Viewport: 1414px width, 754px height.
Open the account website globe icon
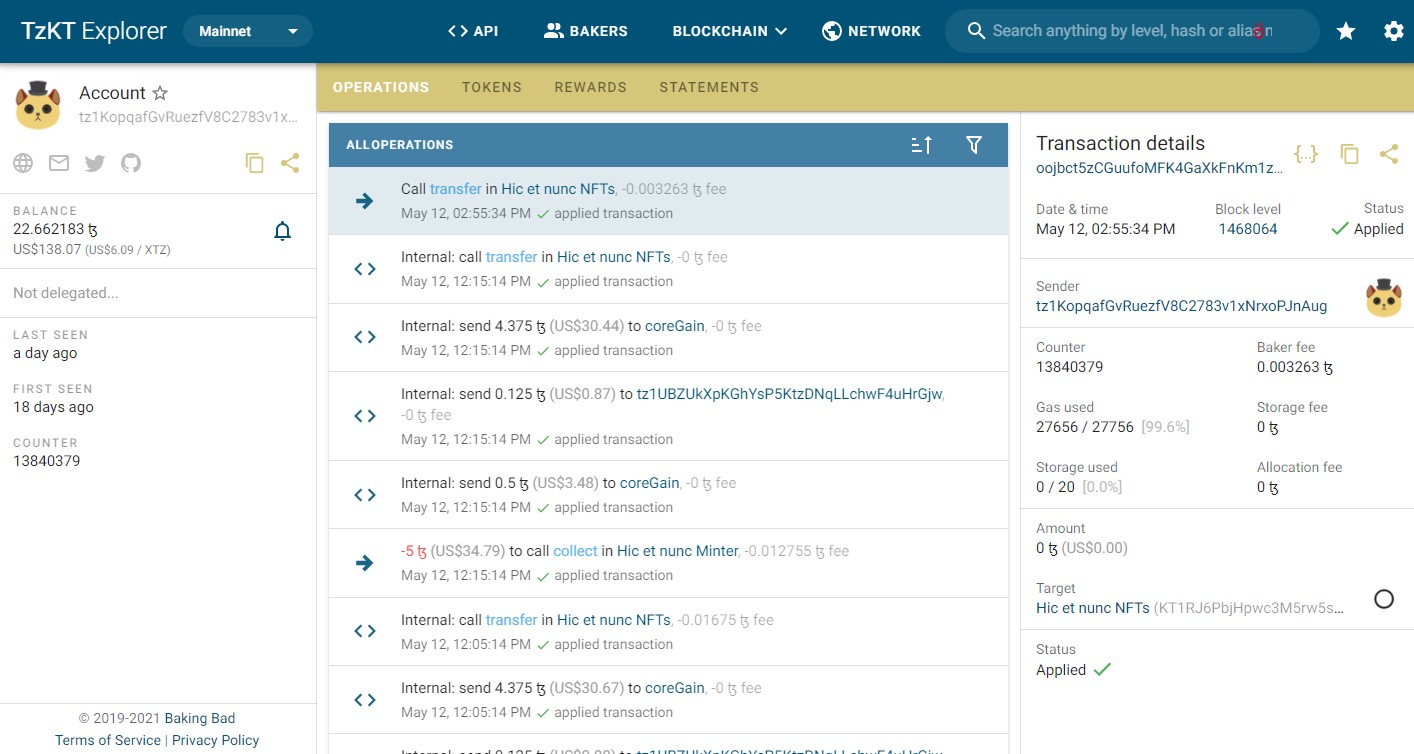(x=23, y=163)
